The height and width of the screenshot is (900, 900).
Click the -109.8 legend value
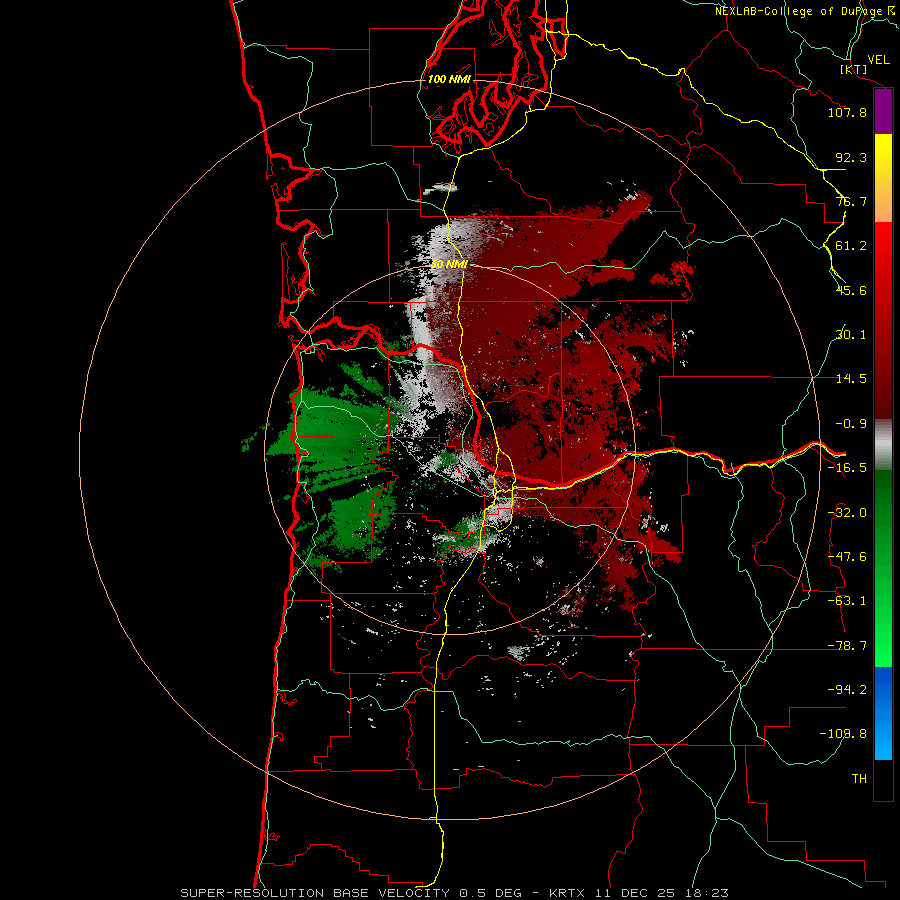[843, 734]
